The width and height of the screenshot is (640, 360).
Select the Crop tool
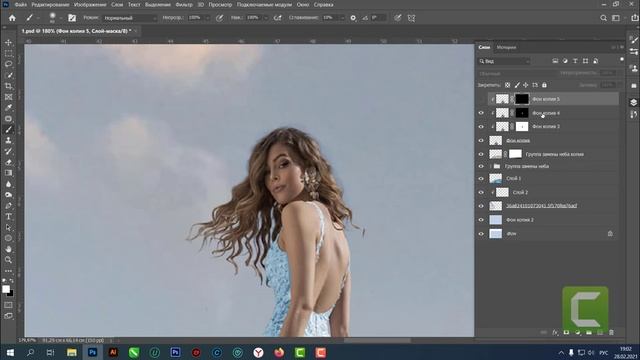point(8,86)
